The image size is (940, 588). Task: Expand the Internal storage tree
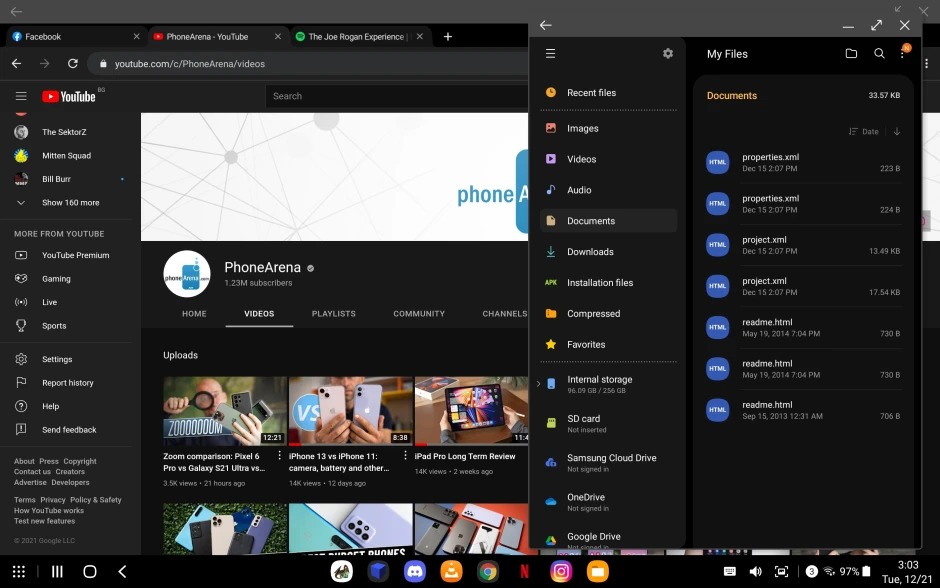(x=538, y=382)
